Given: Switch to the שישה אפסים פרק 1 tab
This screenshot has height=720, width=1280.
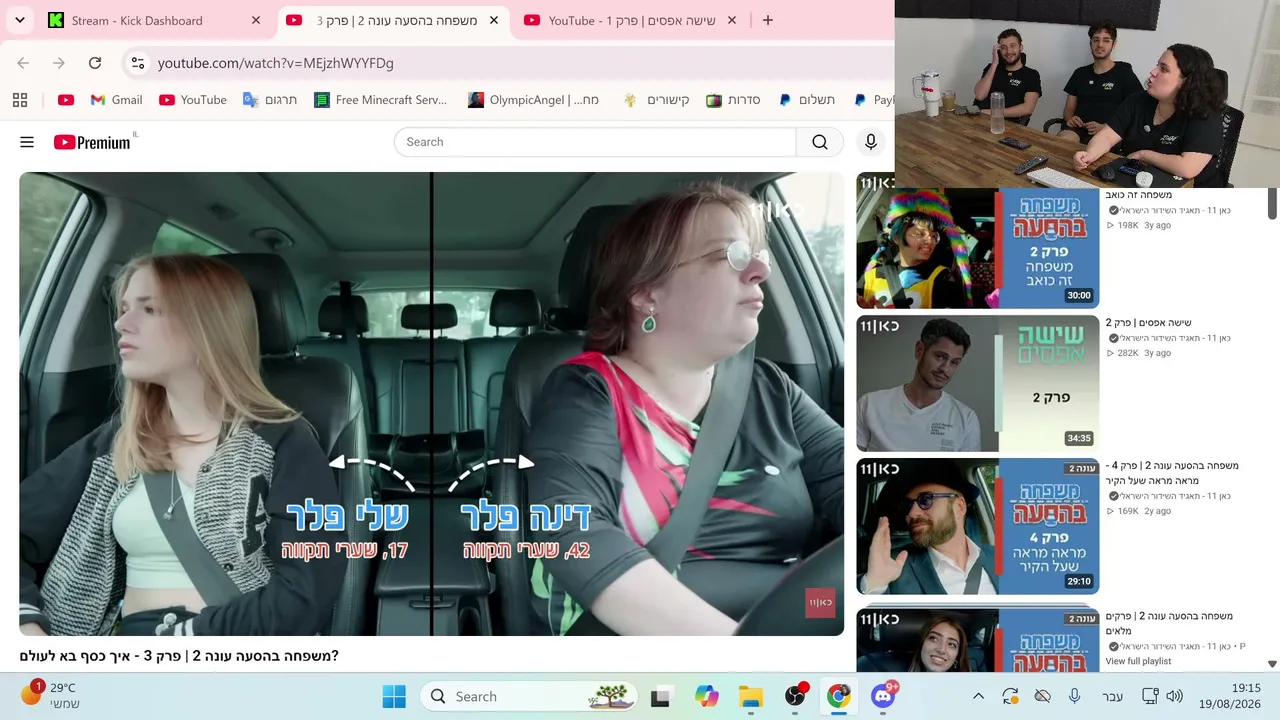Looking at the screenshot, I should (632, 20).
